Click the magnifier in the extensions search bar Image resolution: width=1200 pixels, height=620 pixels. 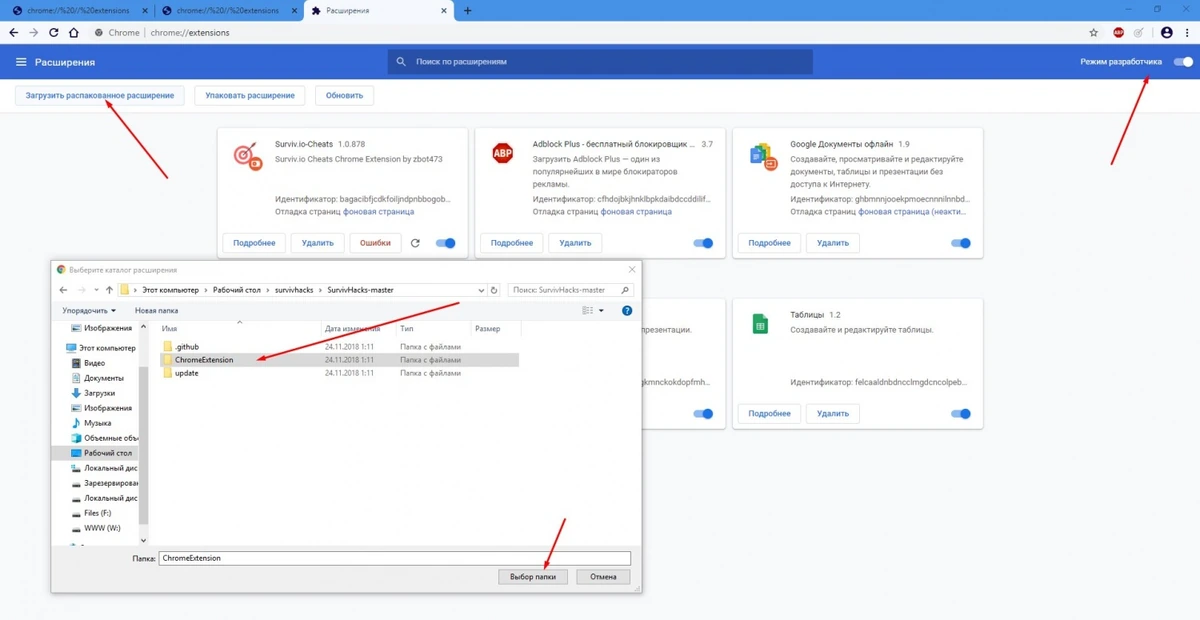[402, 62]
